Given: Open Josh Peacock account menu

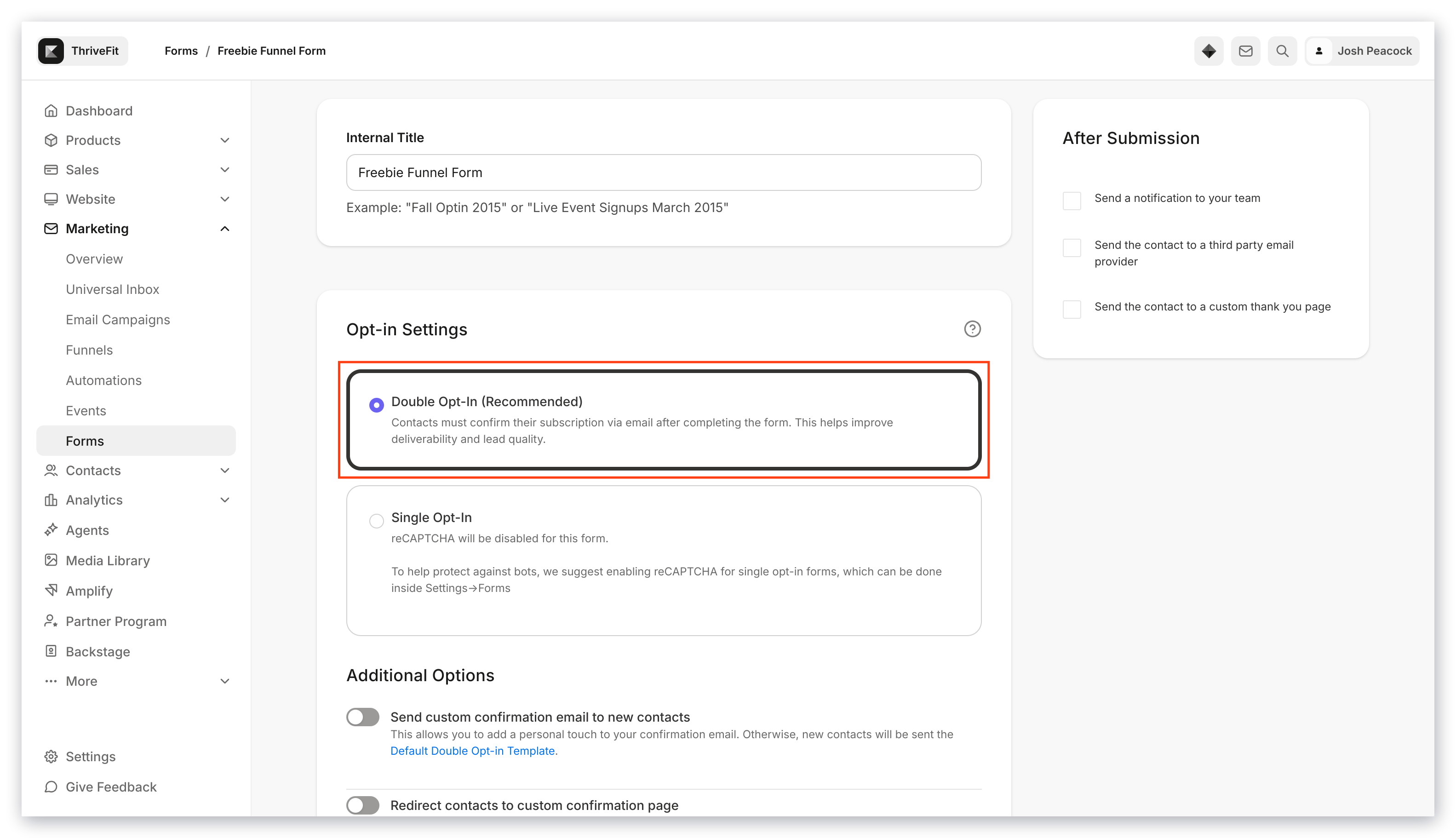Looking at the screenshot, I should (x=1362, y=51).
